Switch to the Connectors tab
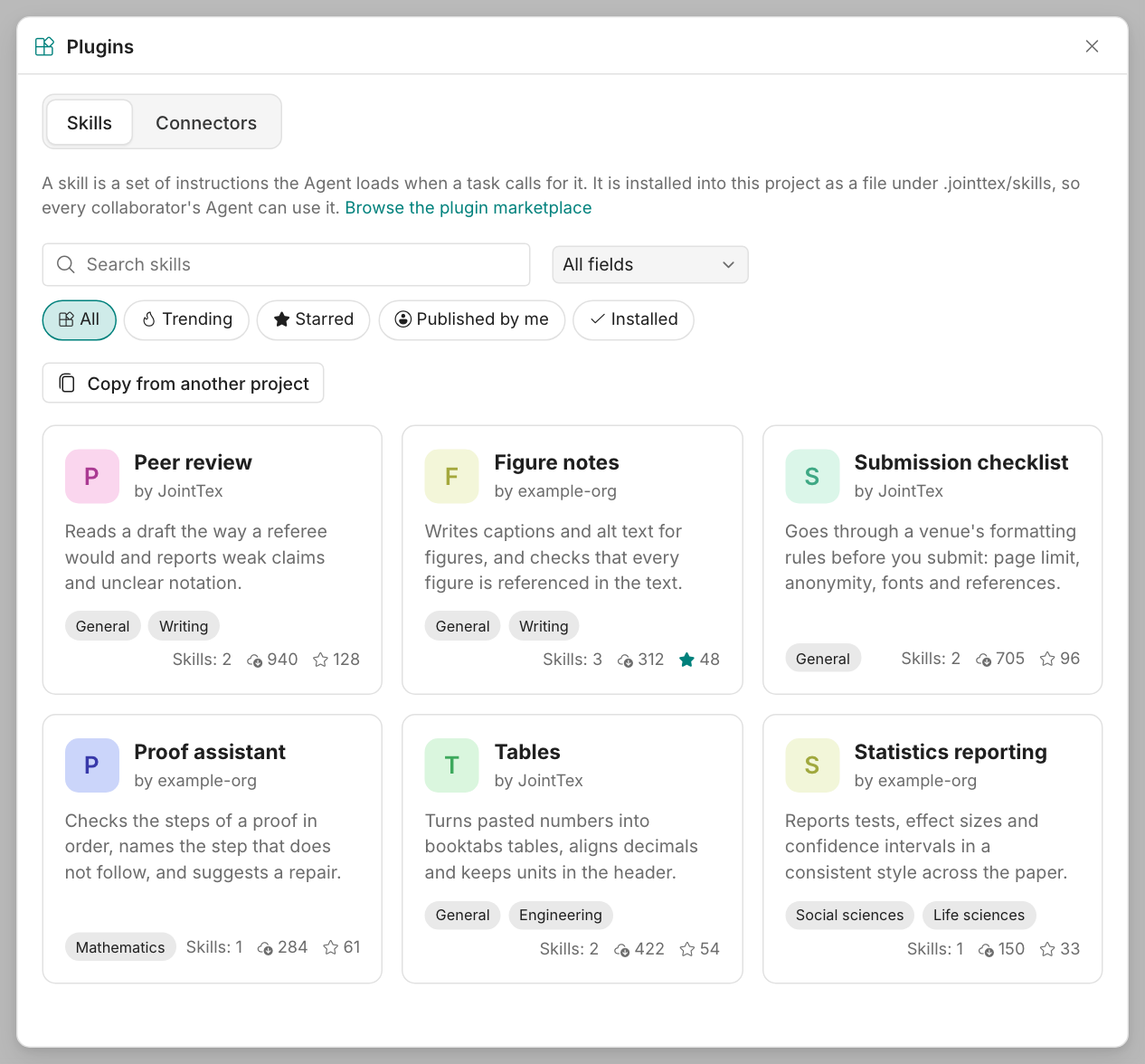Viewport: 1145px width, 1064px height. tap(206, 122)
